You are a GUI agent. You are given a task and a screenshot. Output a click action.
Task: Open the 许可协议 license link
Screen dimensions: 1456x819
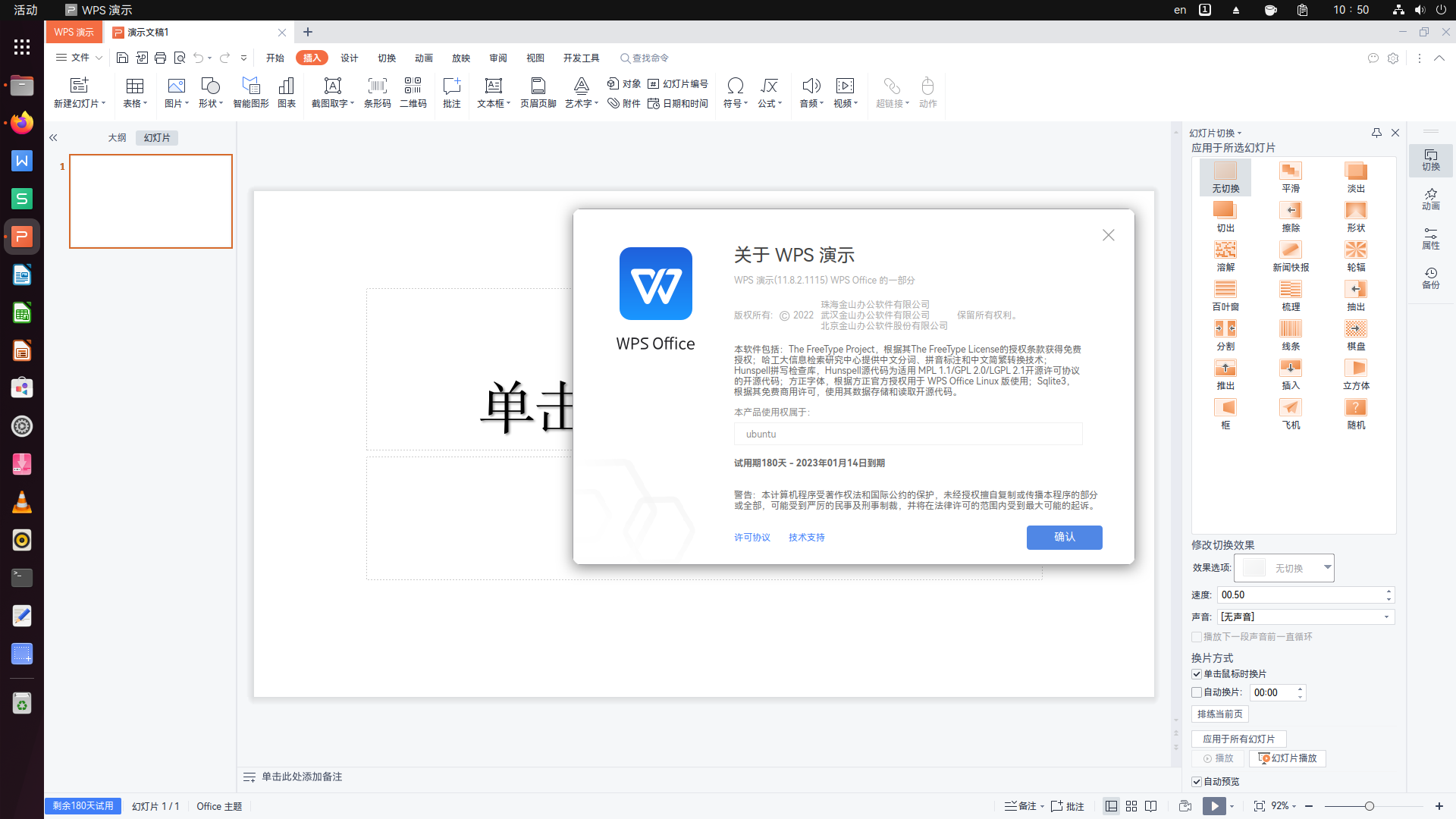tap(752, 538)
